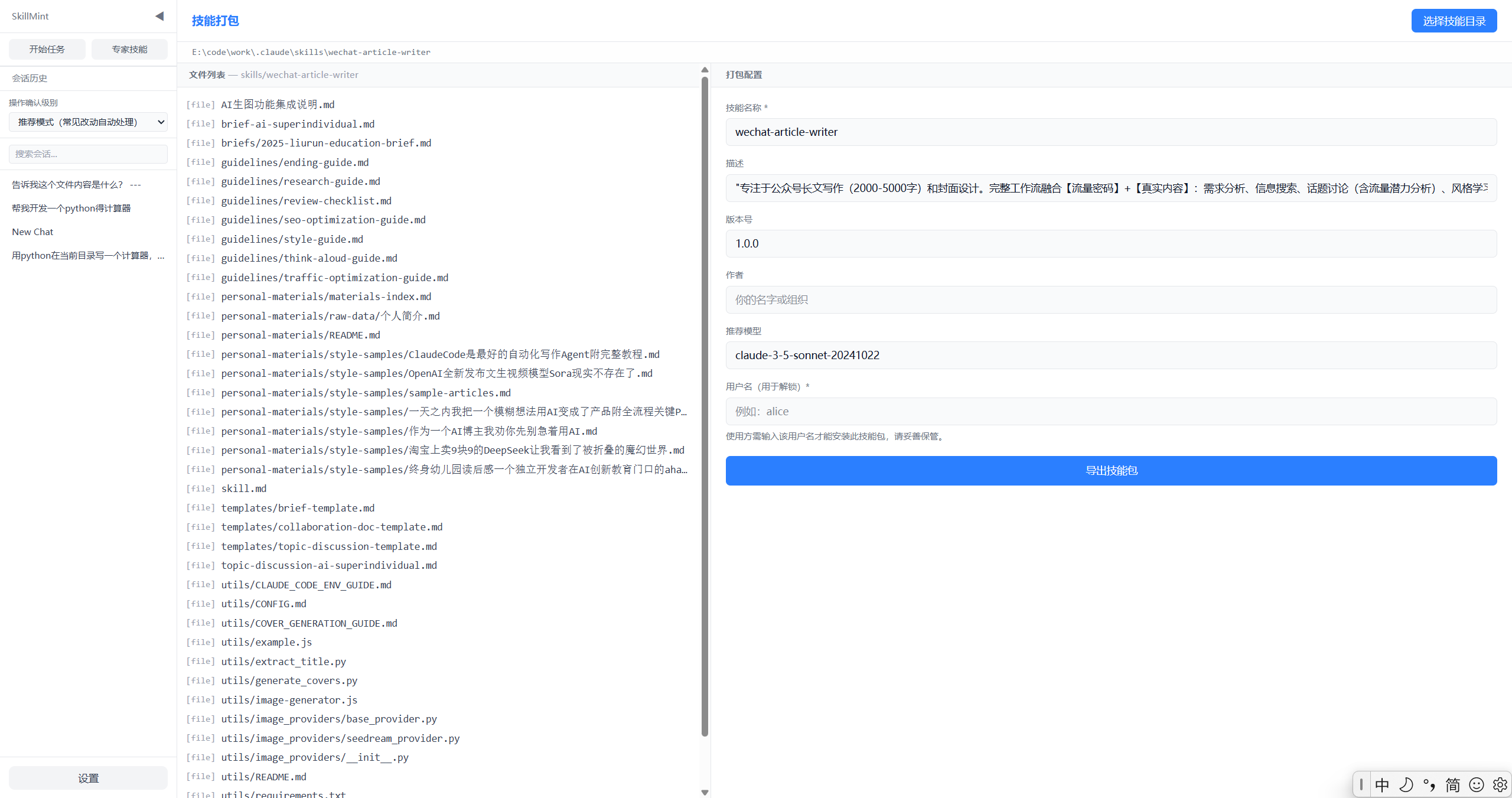Focus the 搜索会话 search box
This screenshot has width=1512, height=798.
(x=88, y=154)
